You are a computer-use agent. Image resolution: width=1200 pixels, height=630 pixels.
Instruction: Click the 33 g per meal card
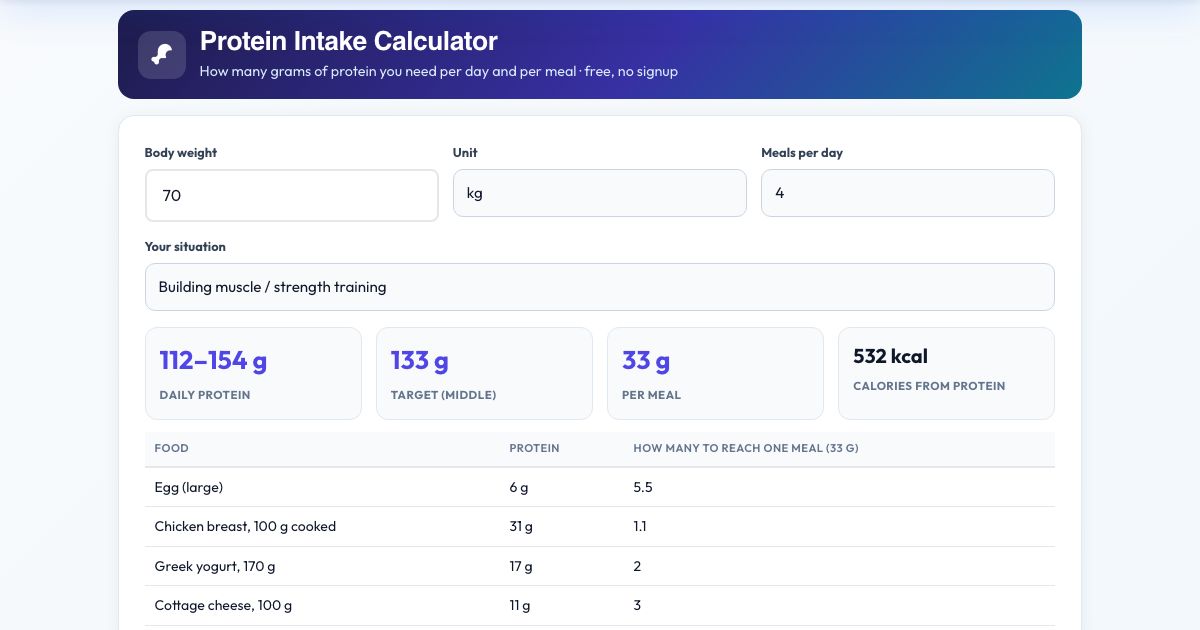click(x=715, y=373)
